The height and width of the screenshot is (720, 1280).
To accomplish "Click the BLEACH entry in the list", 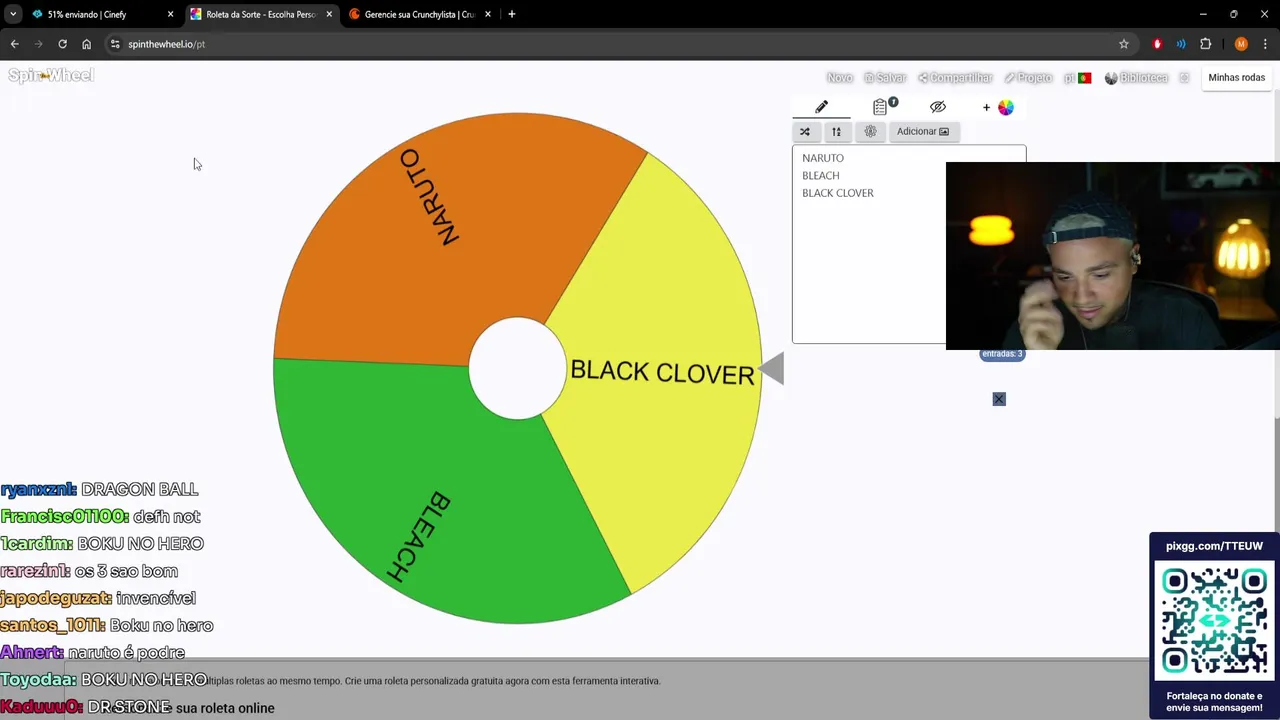I will pyautogui.click(x=820, y=175).
